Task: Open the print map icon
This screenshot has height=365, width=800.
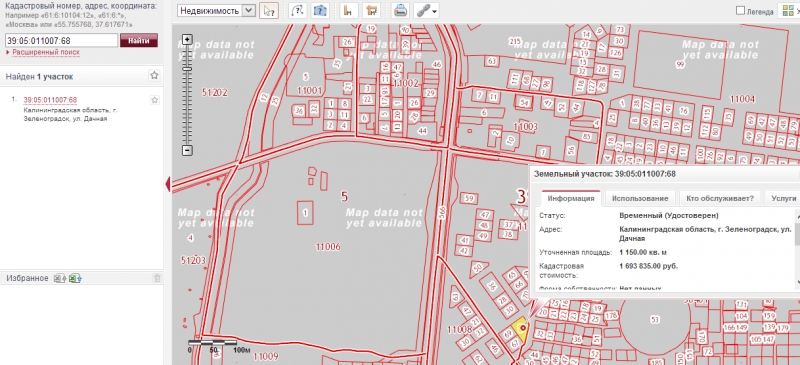Action: click(x=401, y=11)
